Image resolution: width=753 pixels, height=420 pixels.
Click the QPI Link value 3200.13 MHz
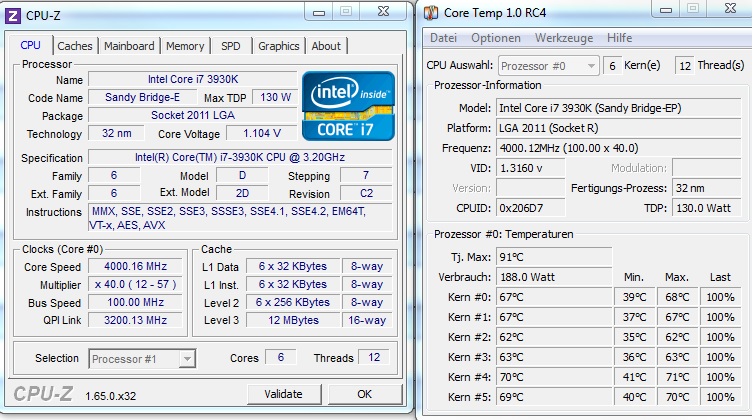pyautogui.click(x=135, y=320)
